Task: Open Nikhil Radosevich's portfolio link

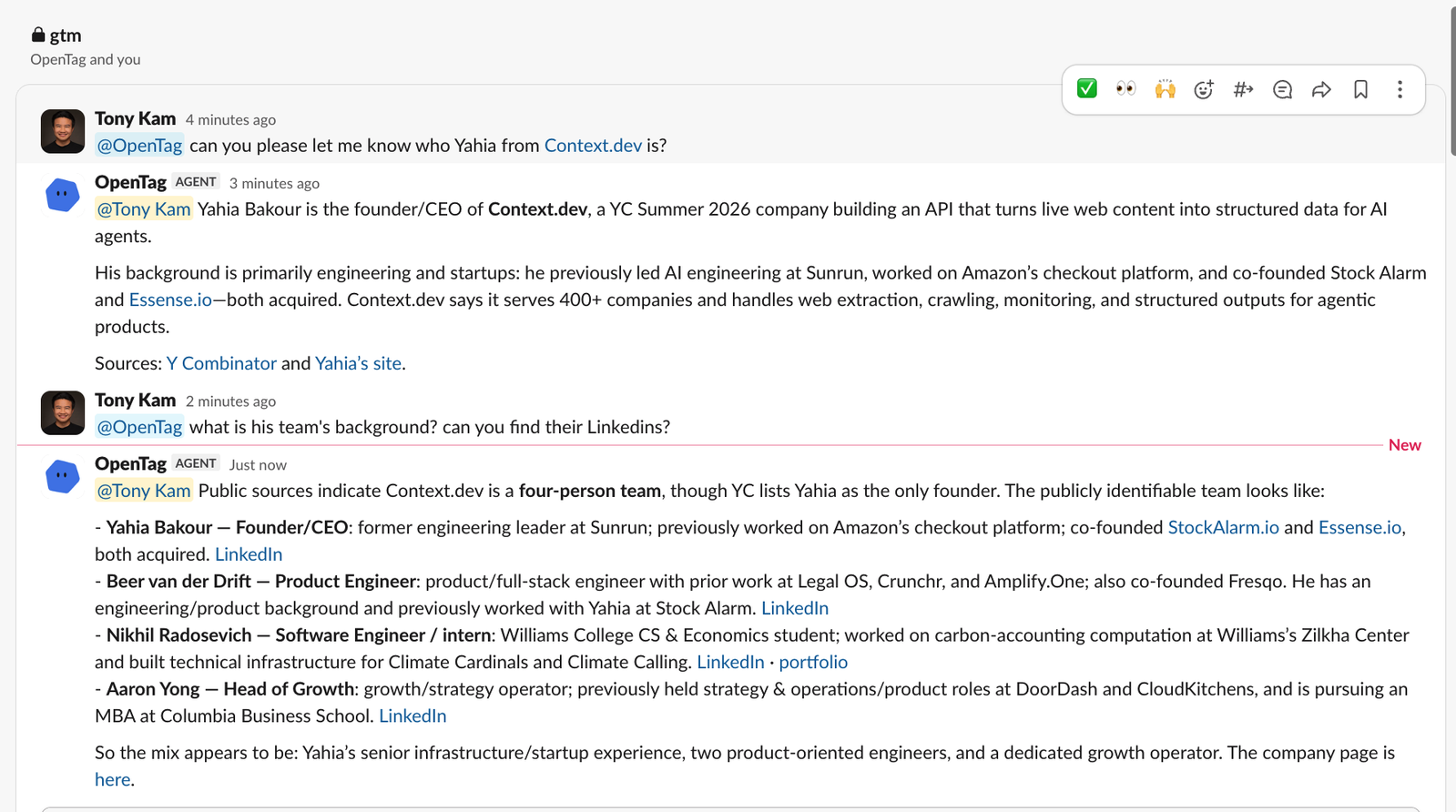Action: [x=813, y=662]
